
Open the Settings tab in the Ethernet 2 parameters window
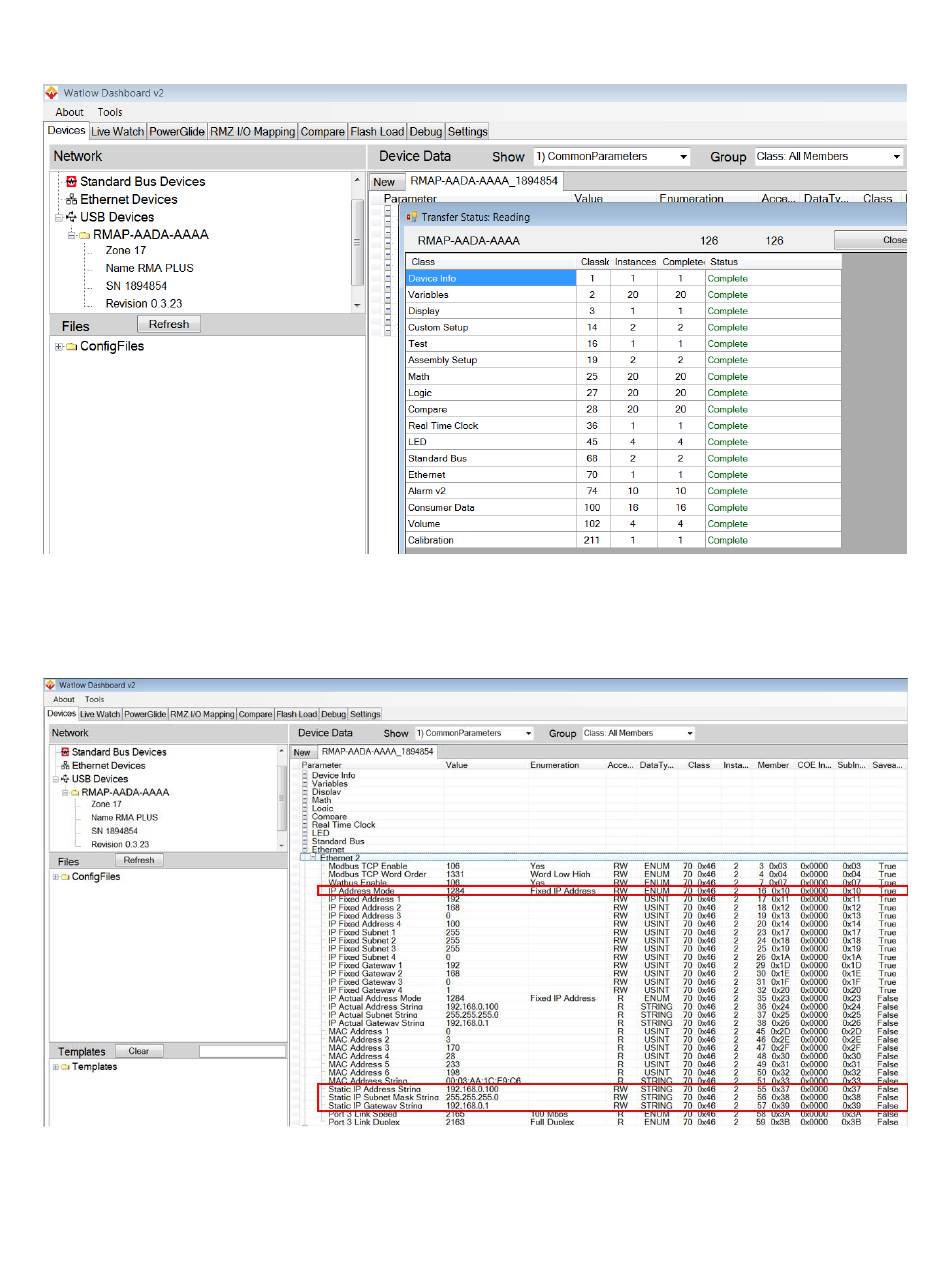pyautogui.click(x=365, y=714)
